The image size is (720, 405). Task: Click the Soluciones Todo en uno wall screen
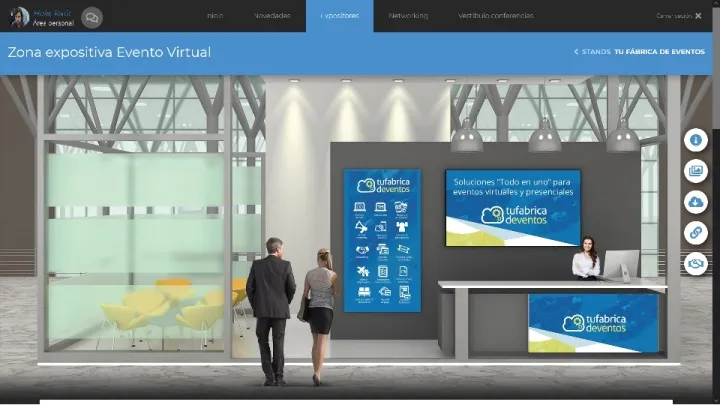pyautogui.click(x=513, y=208)
